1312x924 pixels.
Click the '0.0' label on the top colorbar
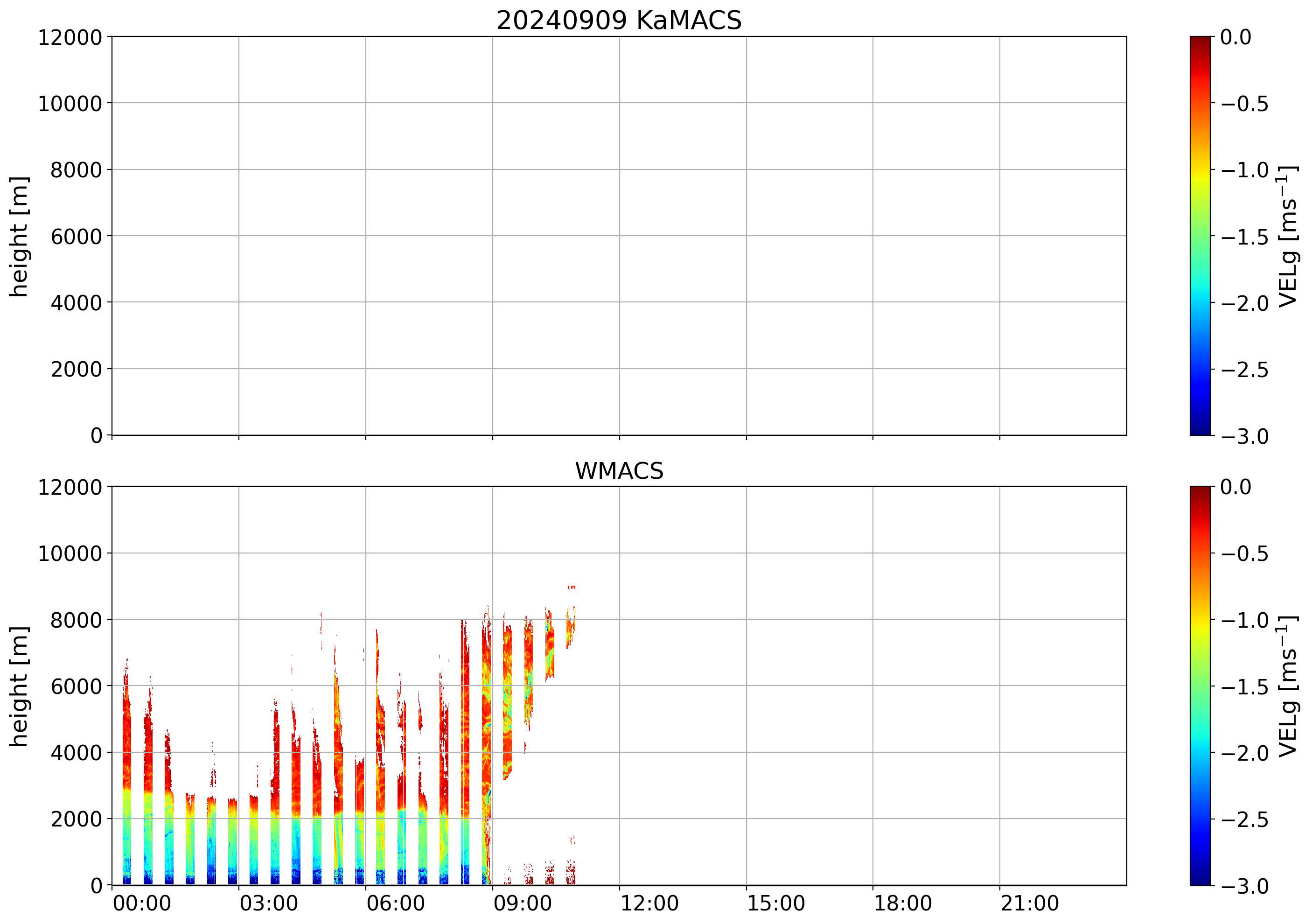(1235, 37)
